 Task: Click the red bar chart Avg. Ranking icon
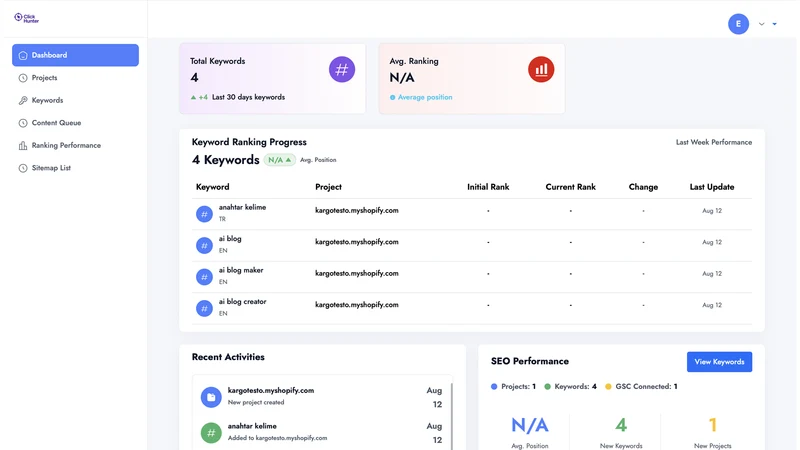(541, 69)
